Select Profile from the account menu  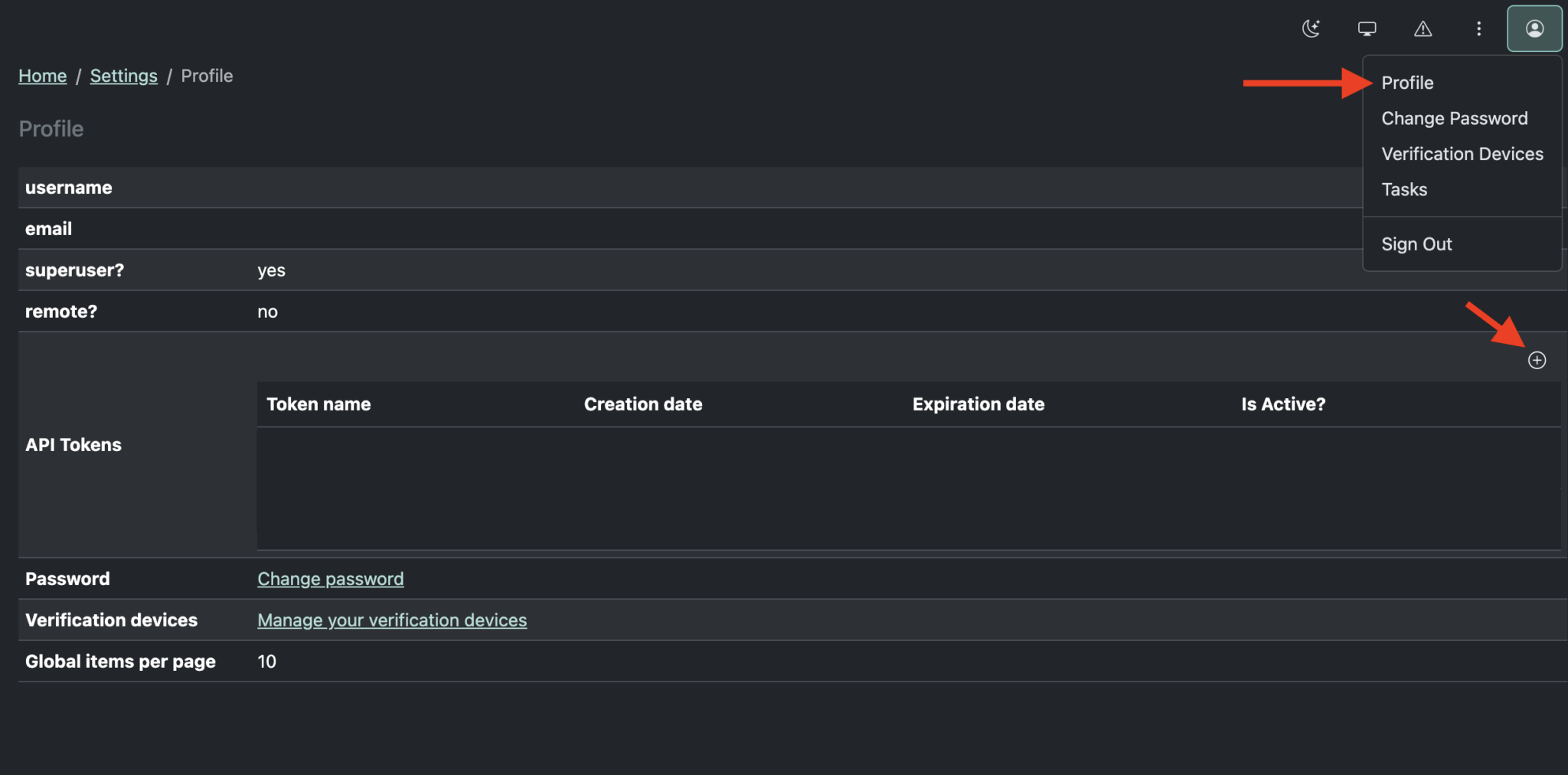point(1407,82)
